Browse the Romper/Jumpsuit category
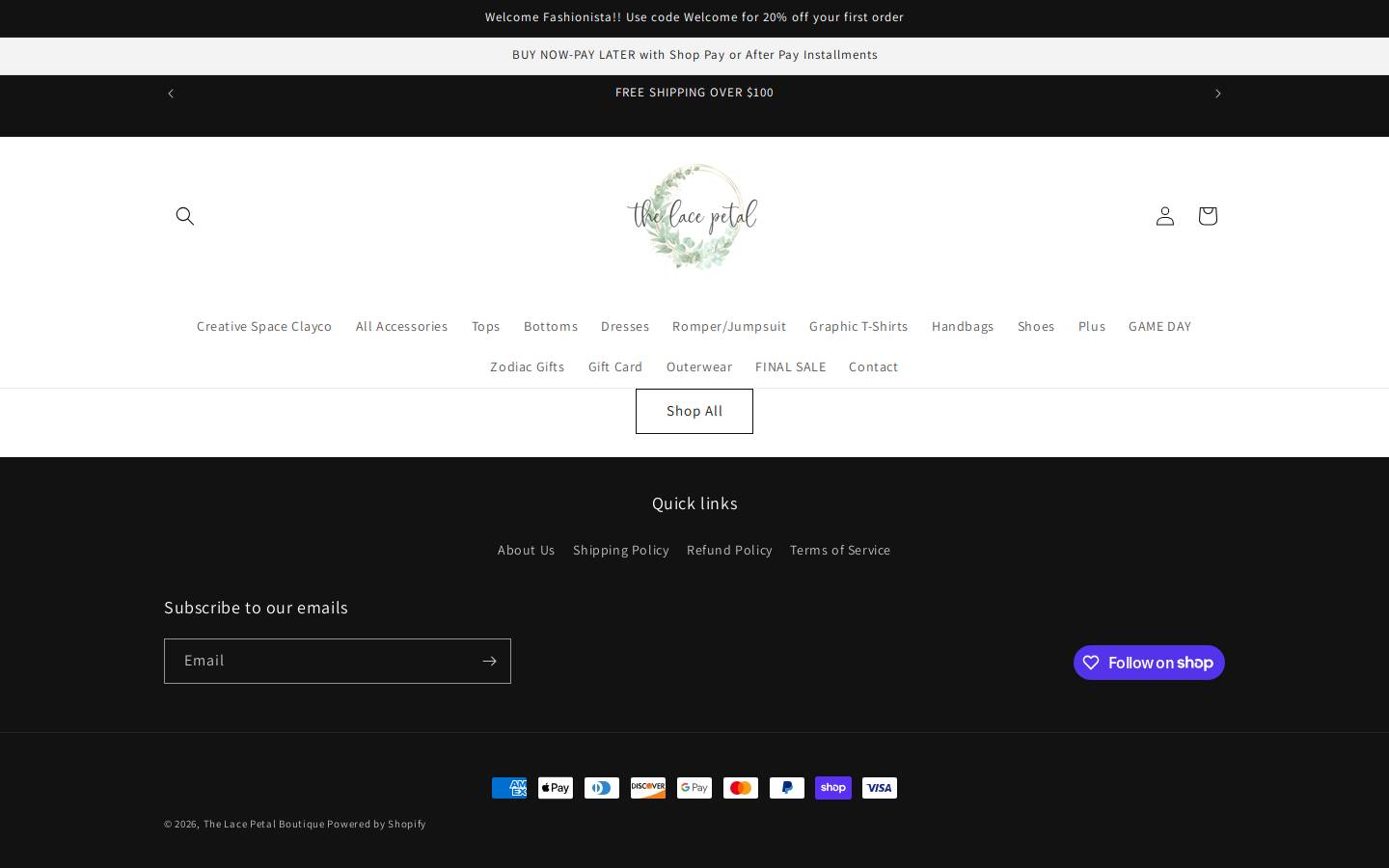This screenshot has height=868, width=1389. point(729,327)
